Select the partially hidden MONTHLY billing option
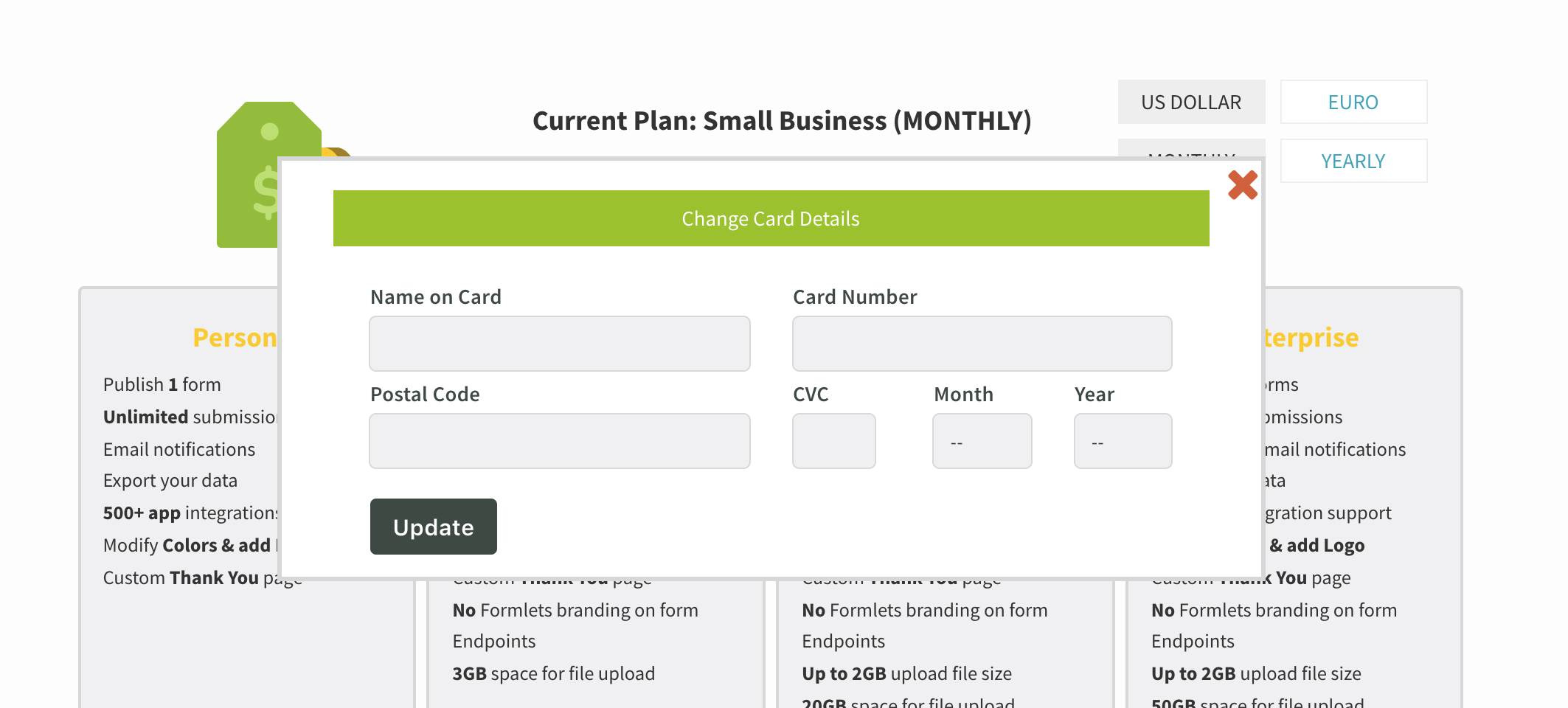The image size is (1568, 708). coord(1191,149)
